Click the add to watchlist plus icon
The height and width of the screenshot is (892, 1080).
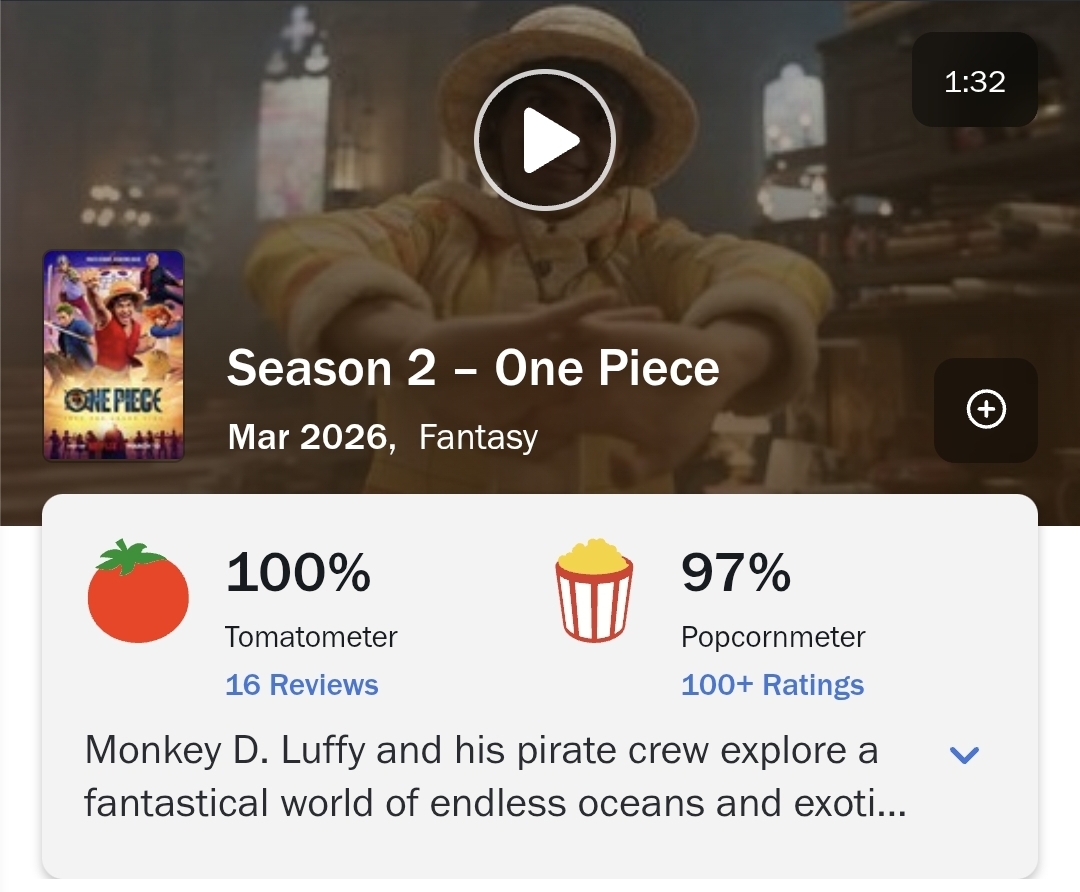(x=986, y=409)
